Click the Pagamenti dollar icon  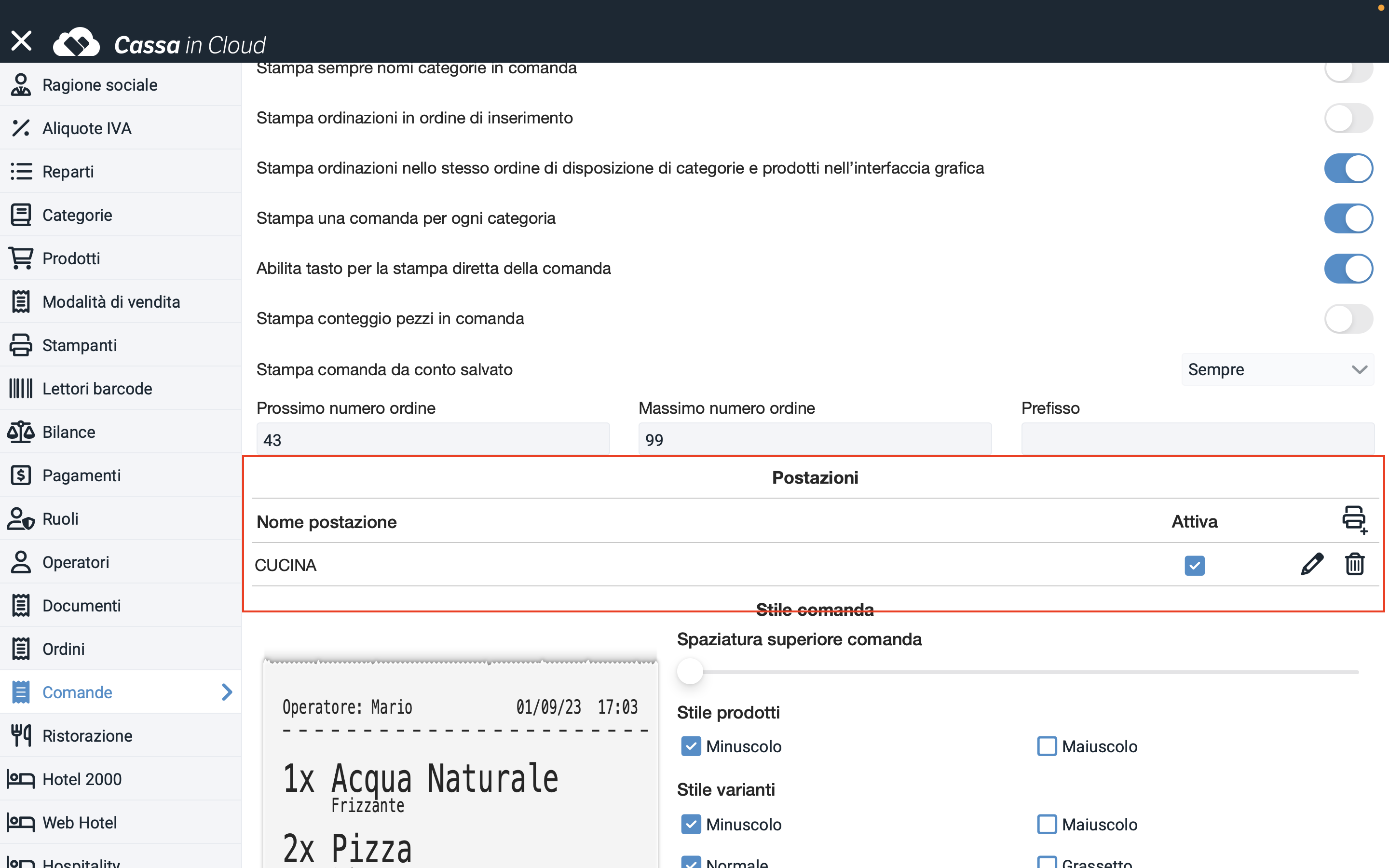[x=21, y=475]
